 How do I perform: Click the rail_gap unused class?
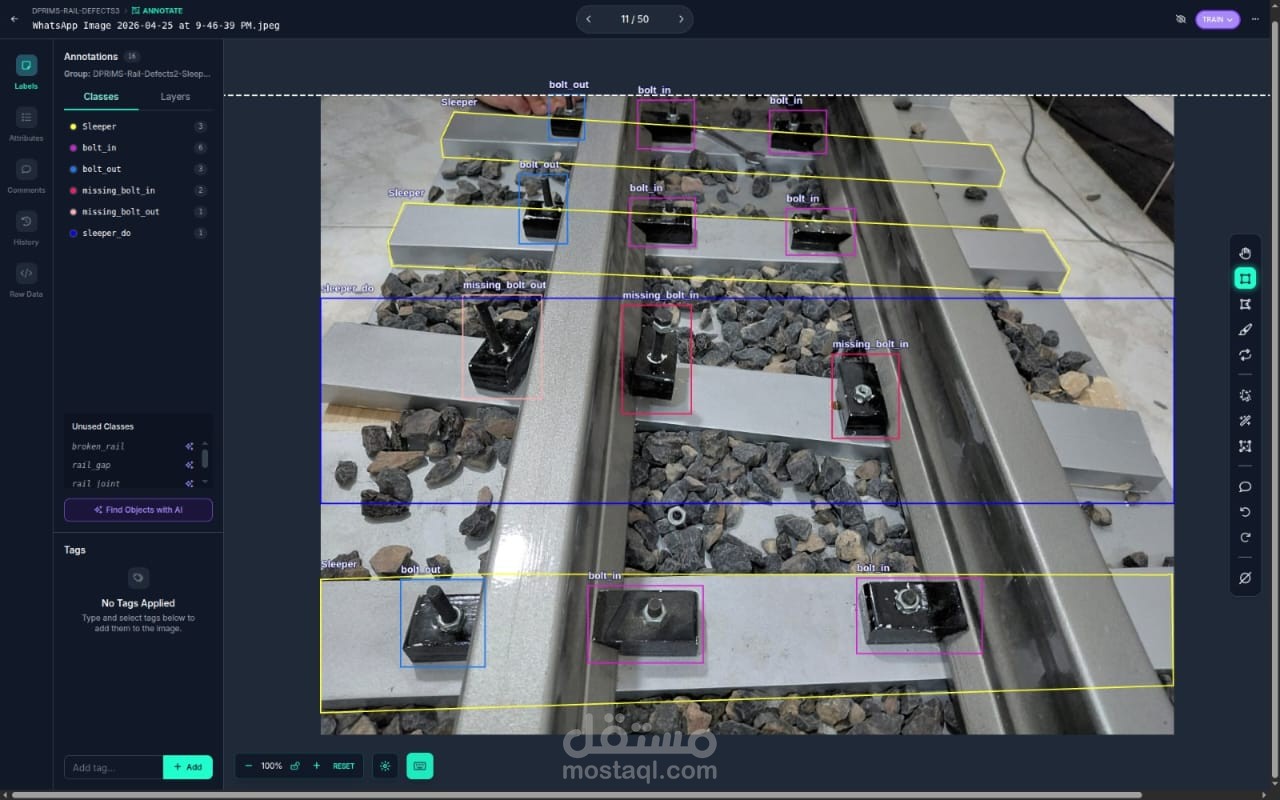pyautogui.click(x=91, y=465)
